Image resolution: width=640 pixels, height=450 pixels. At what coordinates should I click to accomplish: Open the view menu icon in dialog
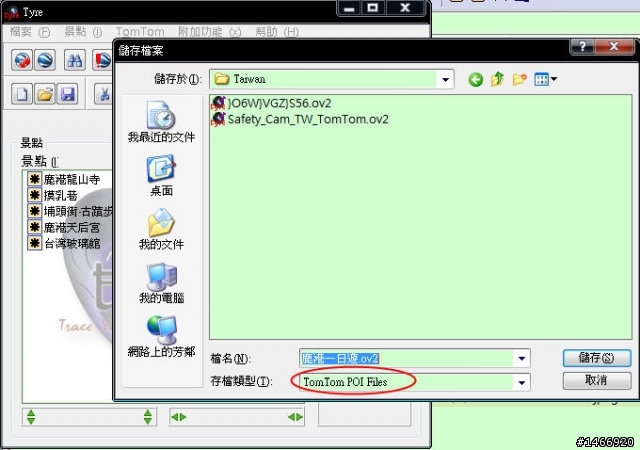[x=545, y=79]
